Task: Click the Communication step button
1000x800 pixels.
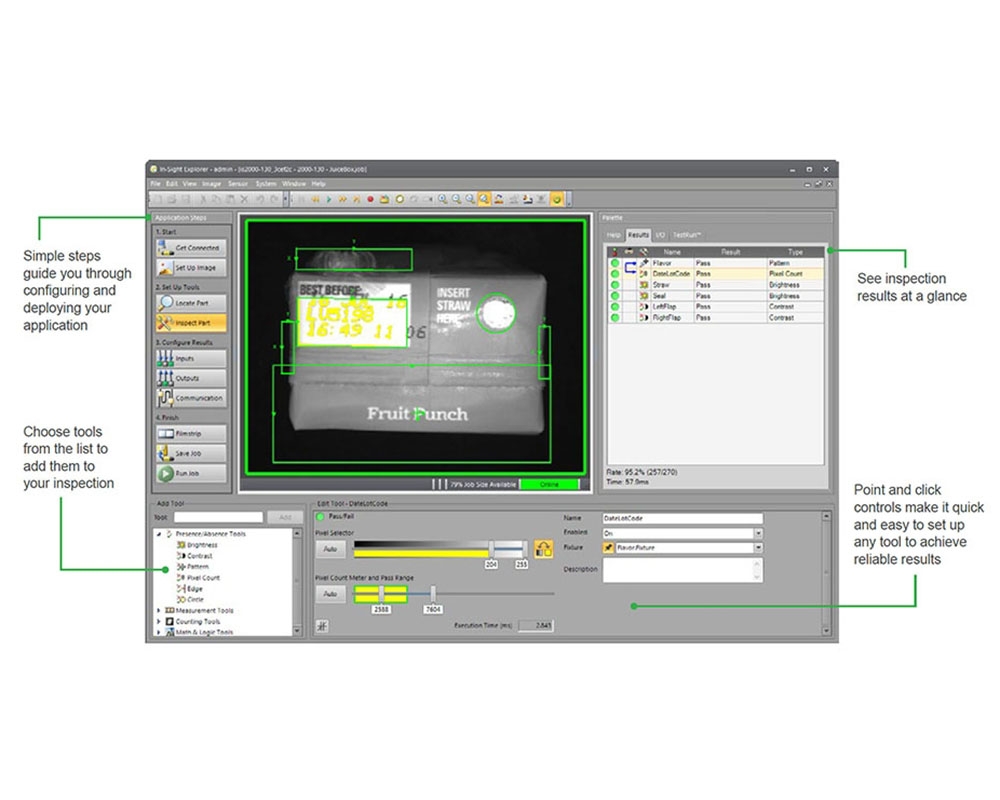Action: (x=191, y=397)
